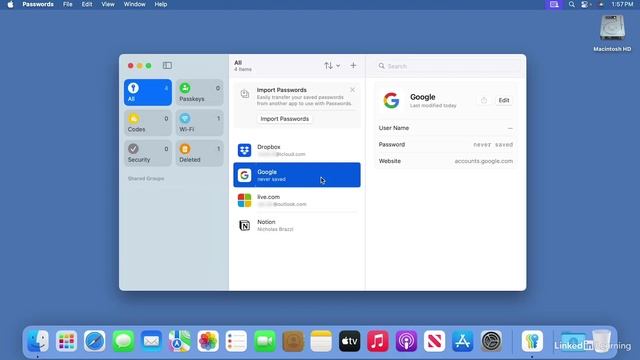Select the All passwords category
Image resolution: width=640 pixels, height=360 pixels.
(x=148, y=92)
